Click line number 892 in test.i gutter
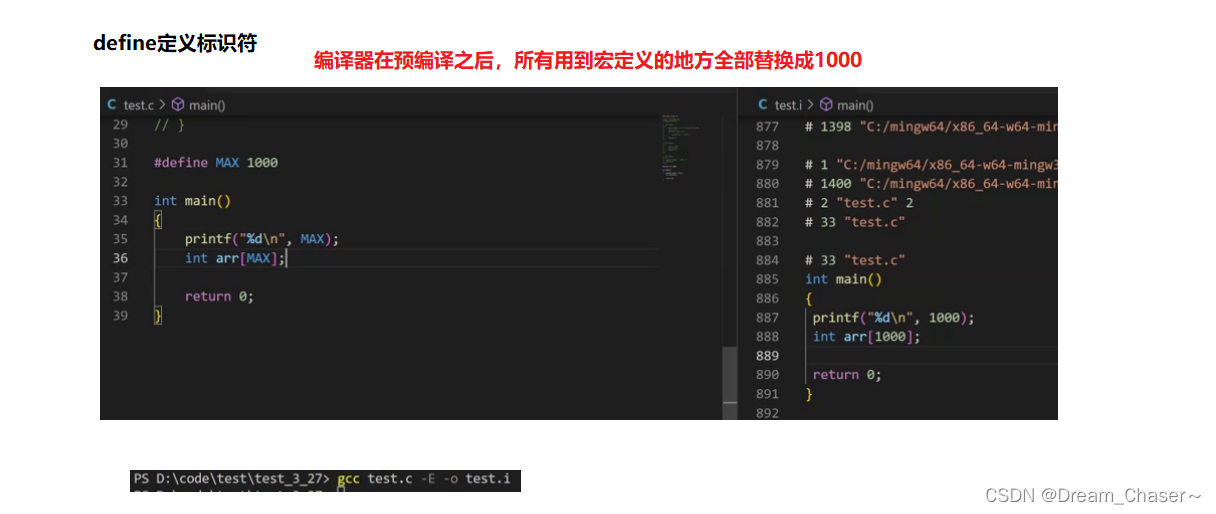This screenshot has height=514, width=1216. (x=767, y=412)
